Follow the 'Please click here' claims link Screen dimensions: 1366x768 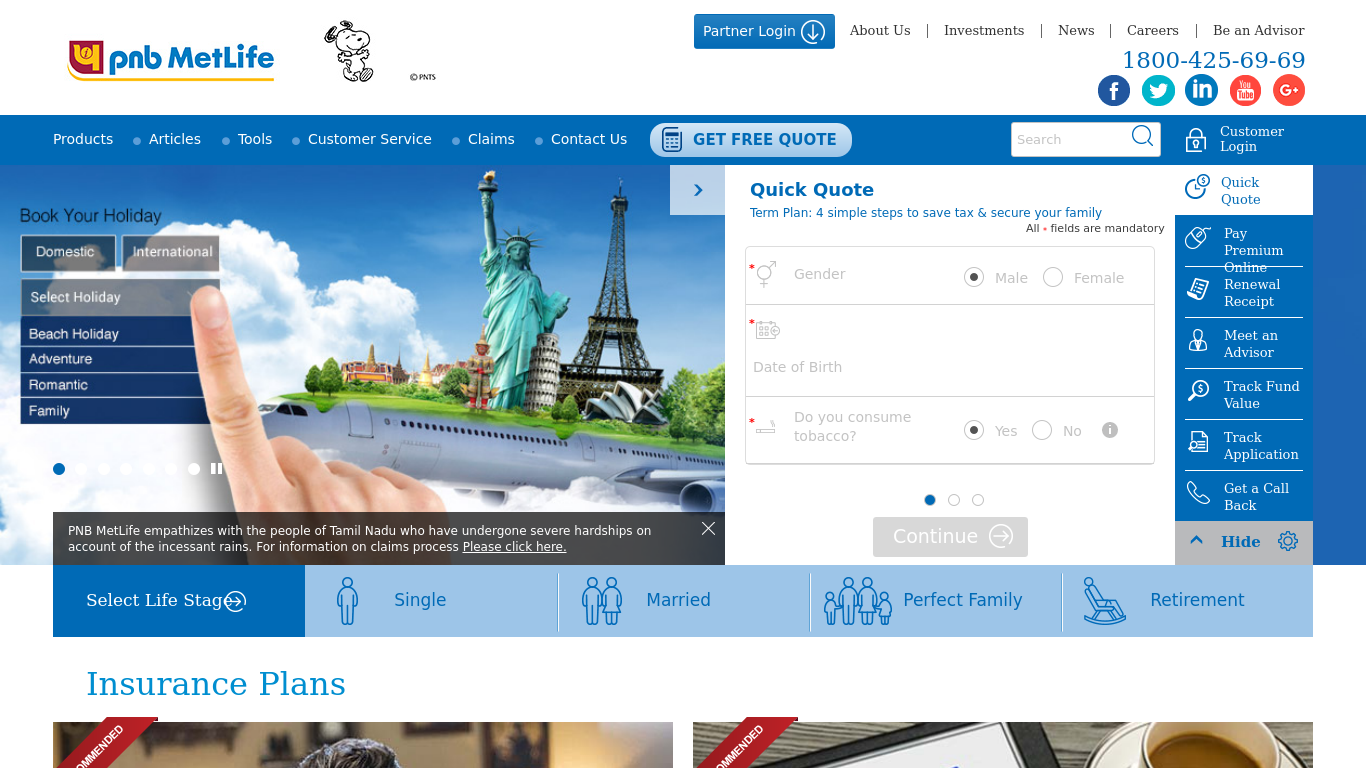coord(514,547)
